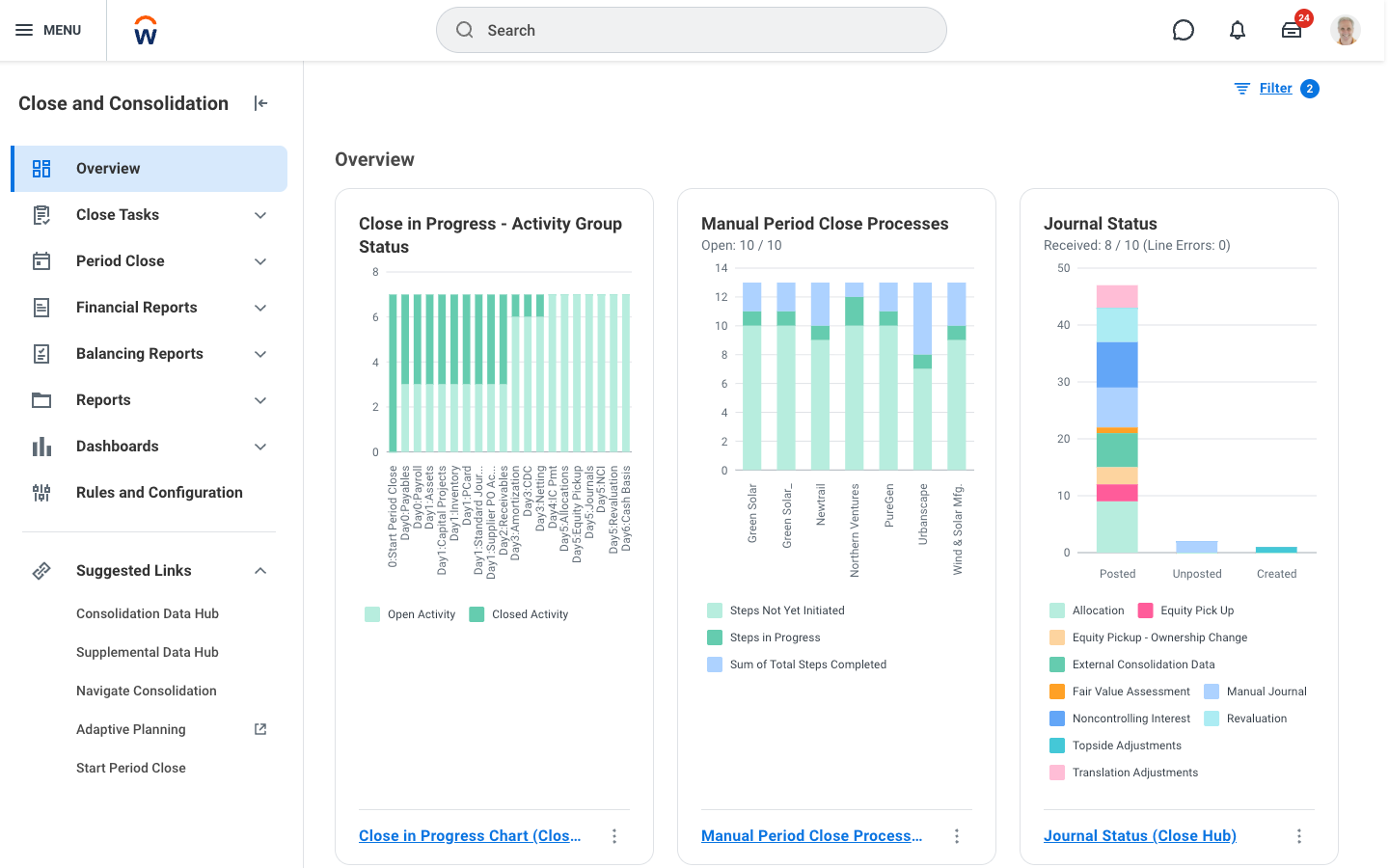This screenshot has width=1389, height=868.
Task: Open the messages inbox with 24 badge
Action: tap(1292, 30)
